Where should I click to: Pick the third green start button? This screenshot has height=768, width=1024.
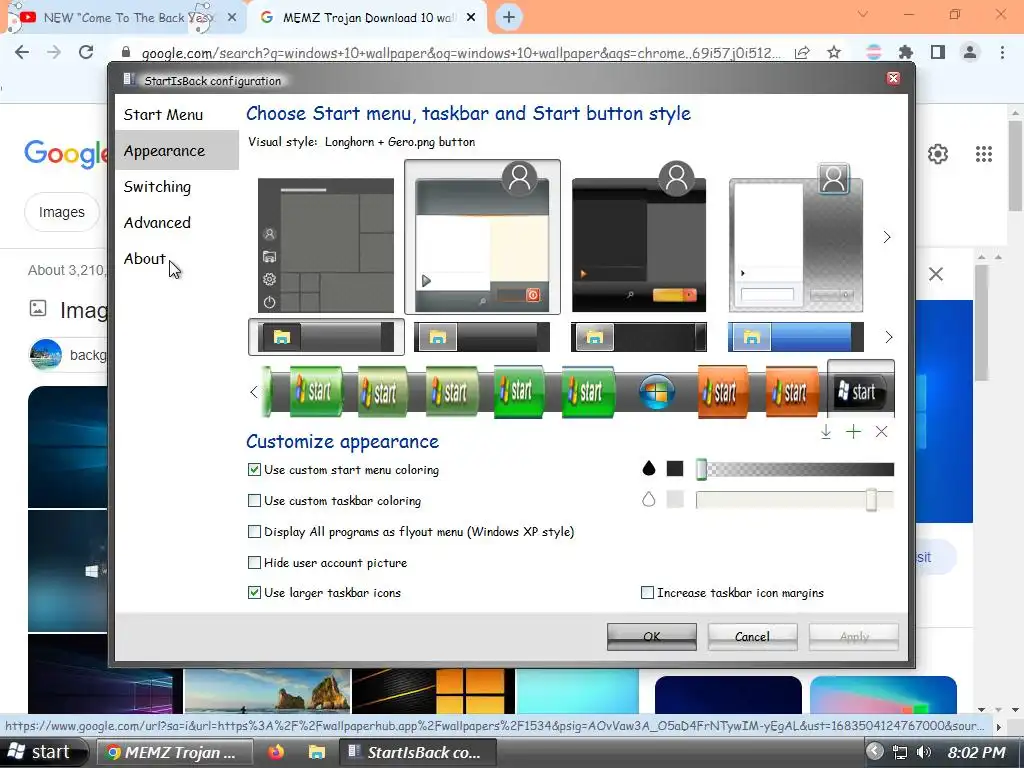[x=451, y=392]
